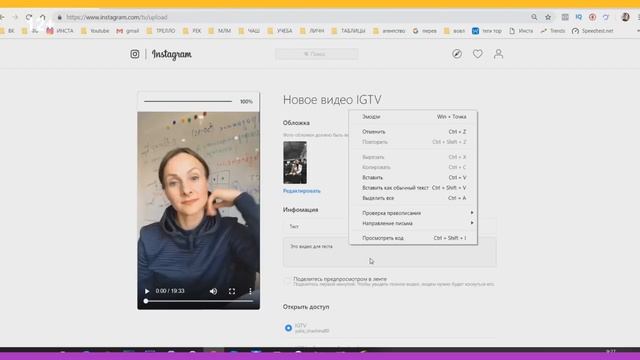Open the перев bookmark
The image size is (640, 360).
coord(424,31)
